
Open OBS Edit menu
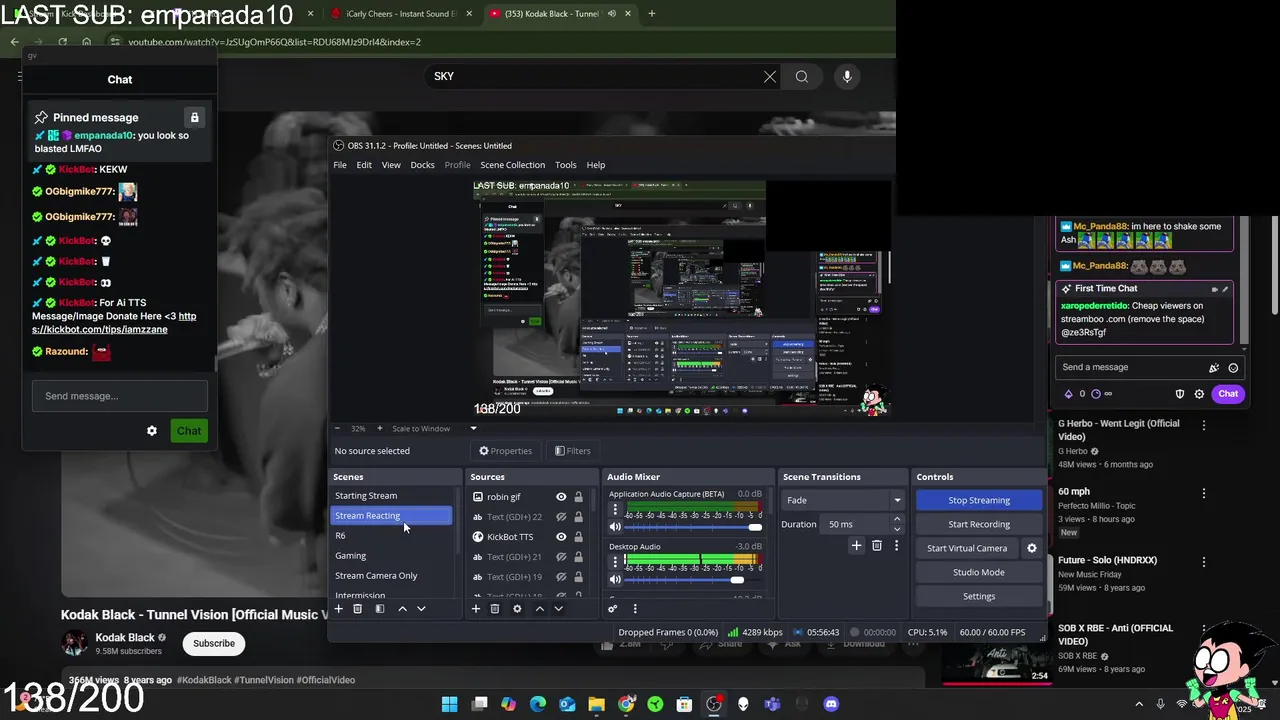pyautogui.click(x=364, y=165)
